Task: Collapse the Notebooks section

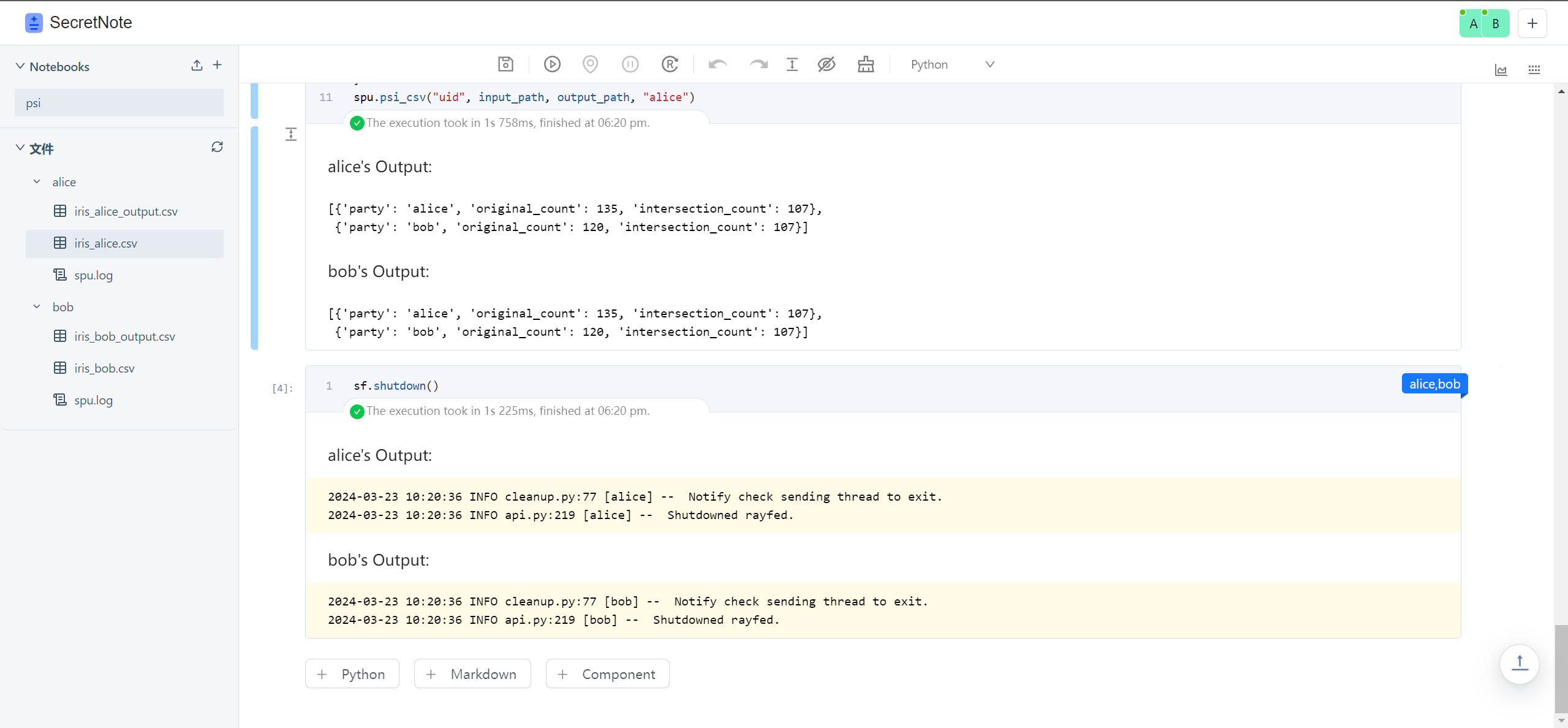Action: coord(20,66)
